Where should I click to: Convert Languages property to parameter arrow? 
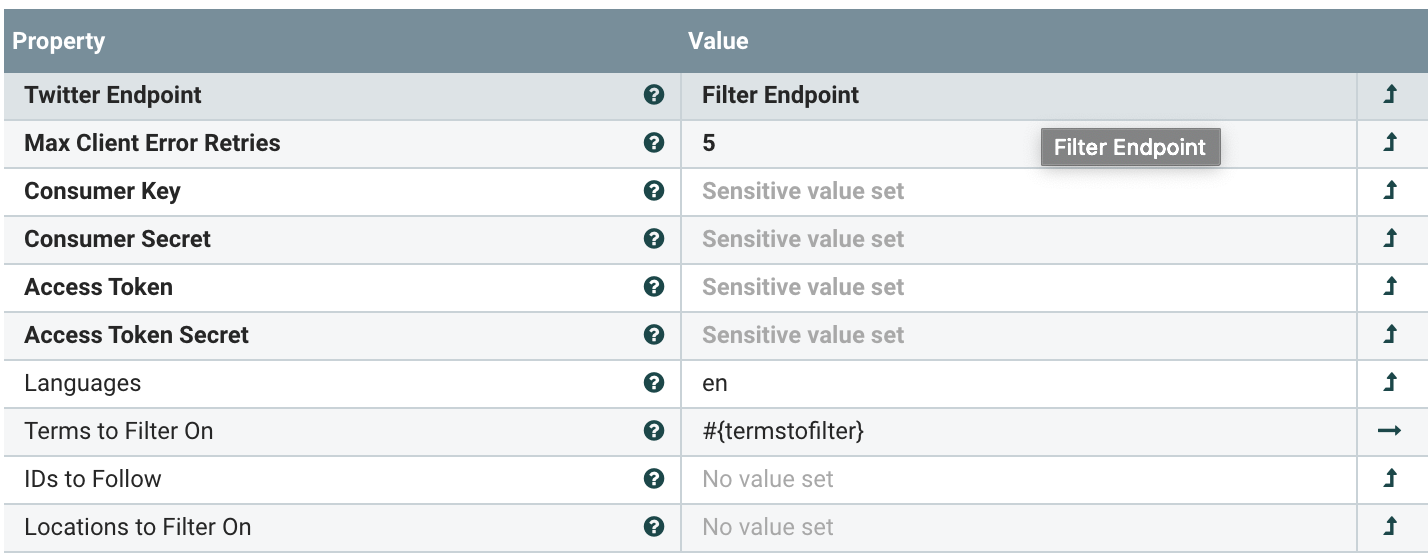point(1389,383)
